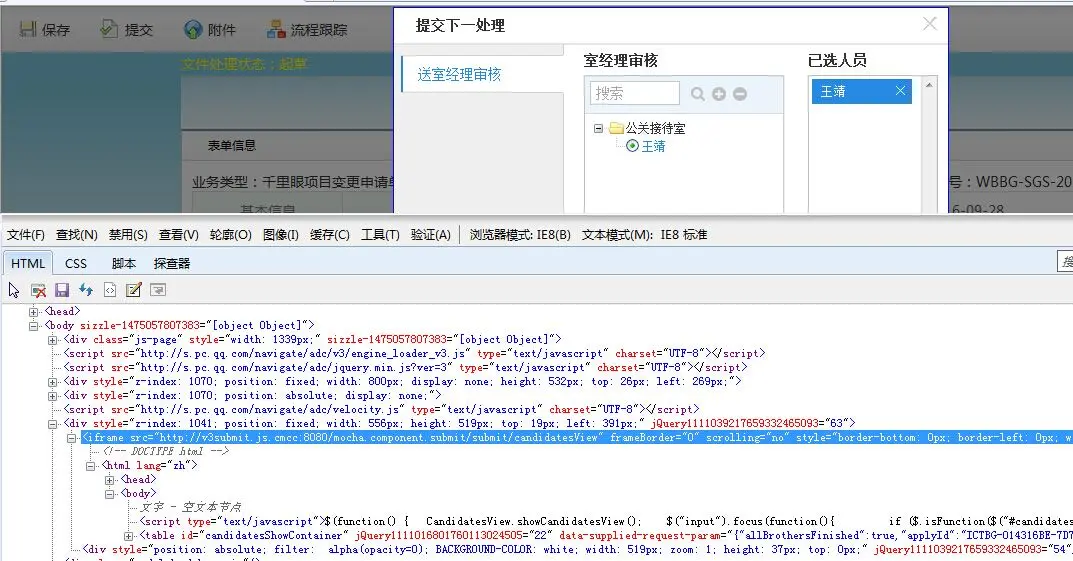The height and width of the screenshot is (561, 1073).
Task: Click the clear browser cache icon
Action: pyautogui.click(x=38, y=290)
